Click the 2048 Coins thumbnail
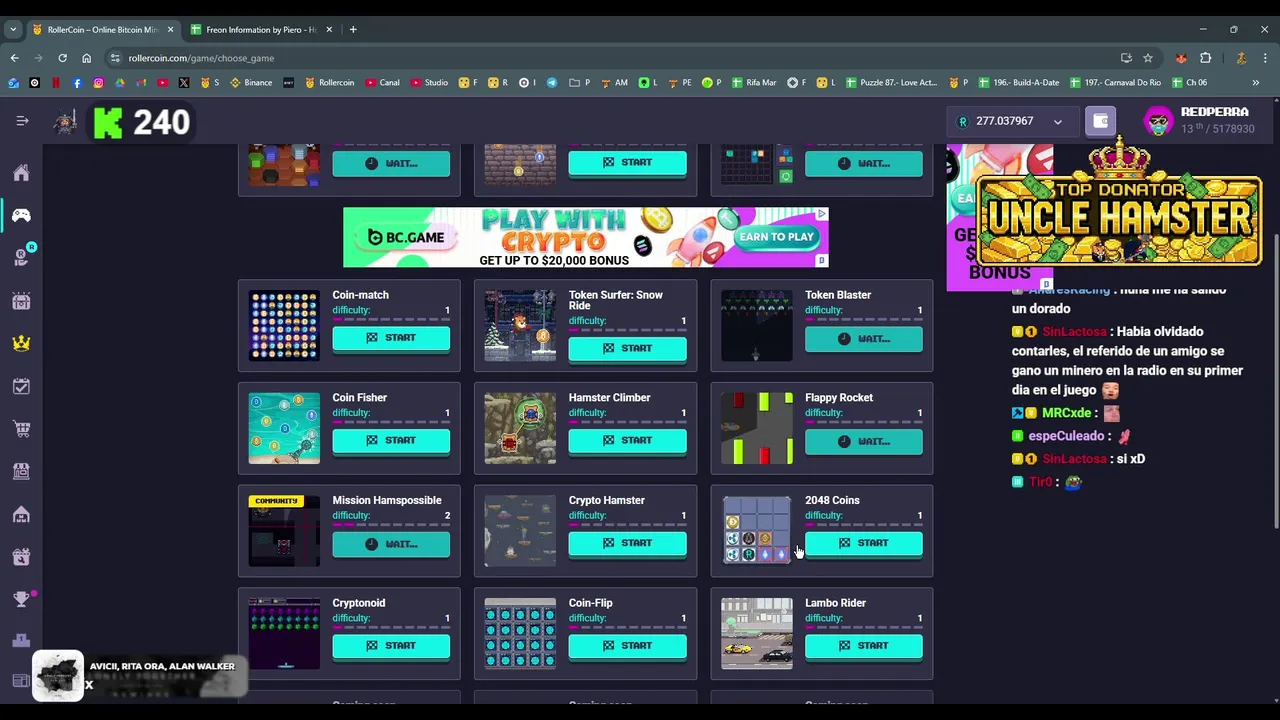1280x720 pixels. pos(757,531)
